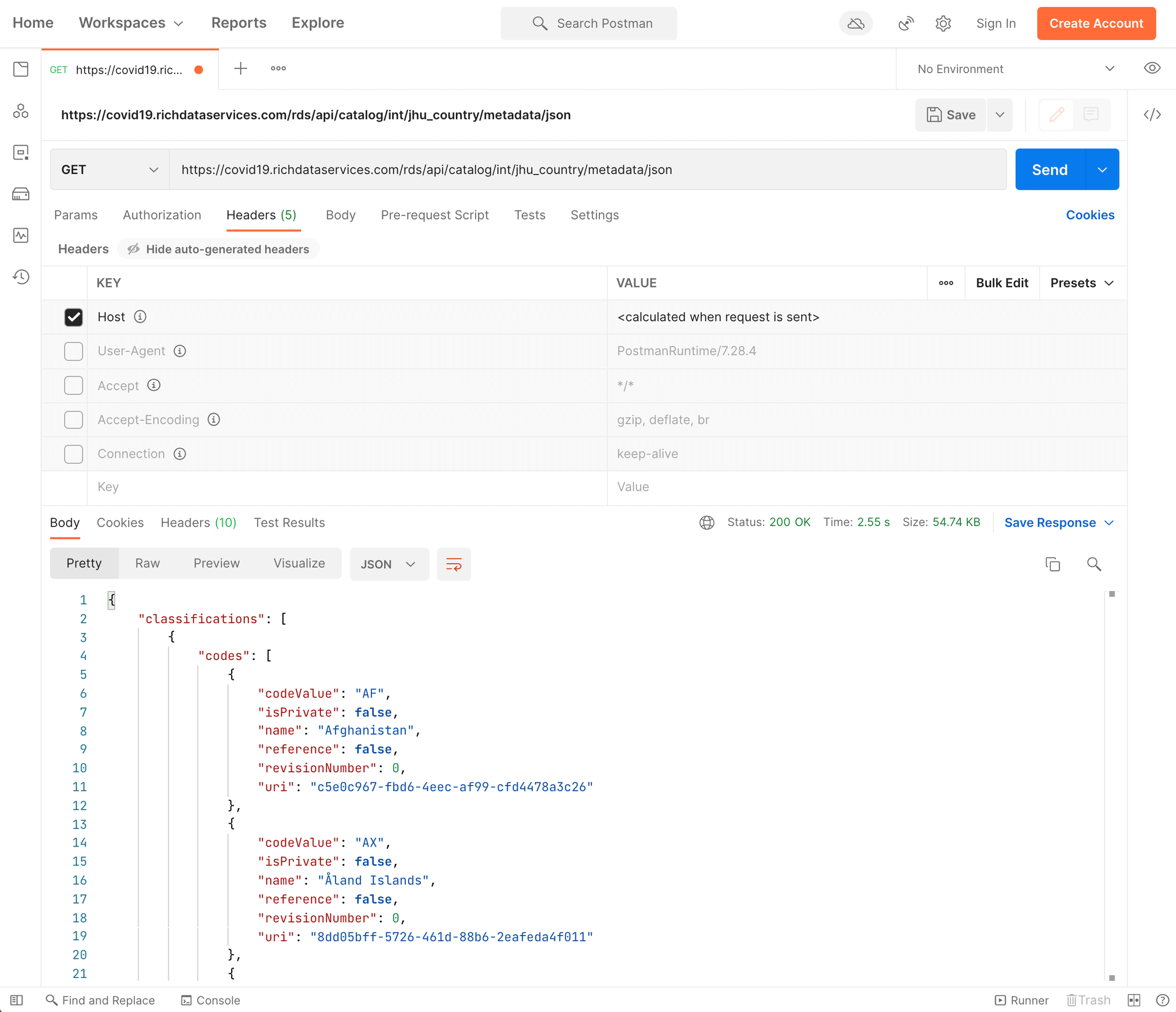The image size is (1176, 1012).
Task: Enable the Accept header checkbox
Action: tap(74, 385)
